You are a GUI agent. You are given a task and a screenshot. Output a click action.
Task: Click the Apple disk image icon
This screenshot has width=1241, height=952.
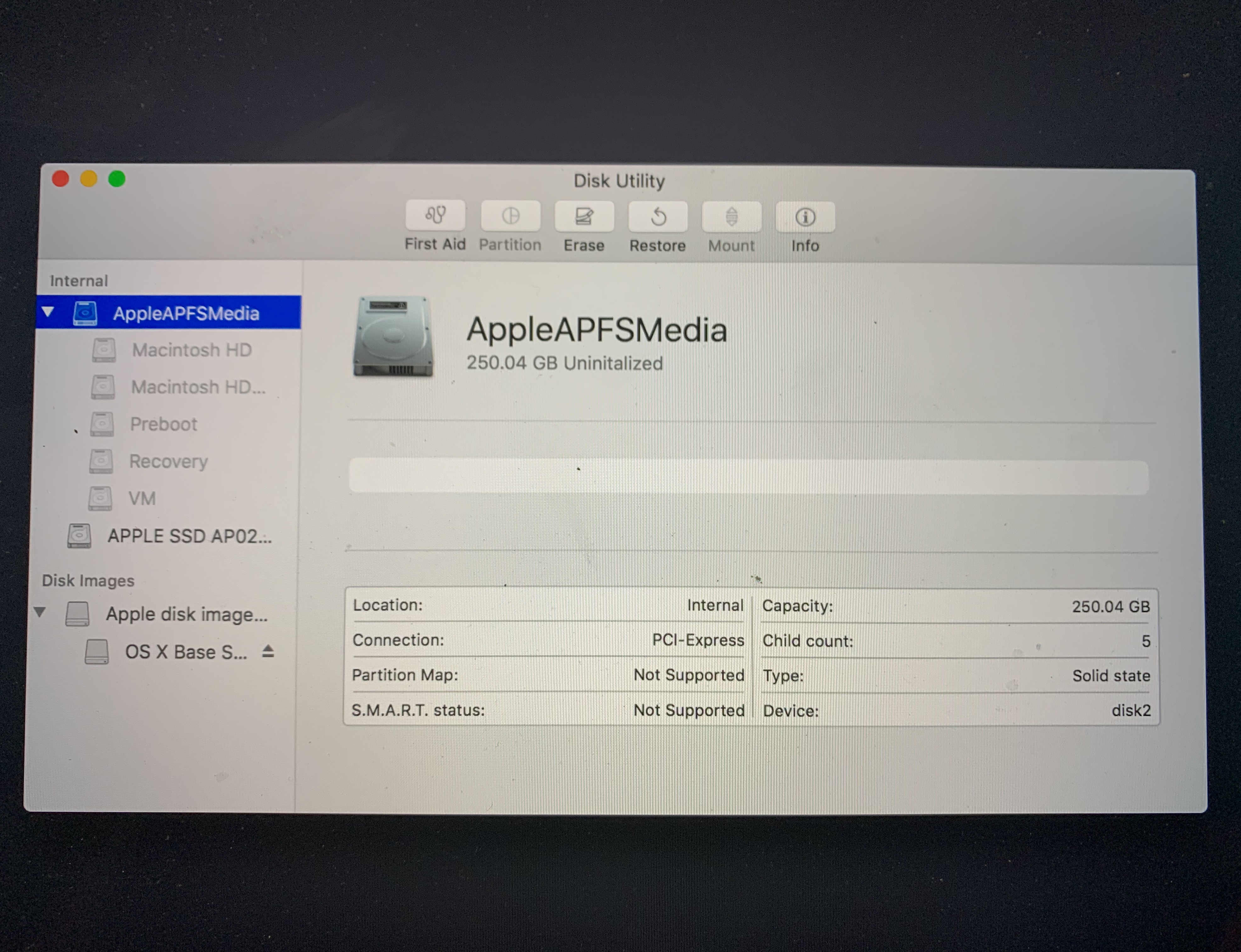(x=77, y=614)
